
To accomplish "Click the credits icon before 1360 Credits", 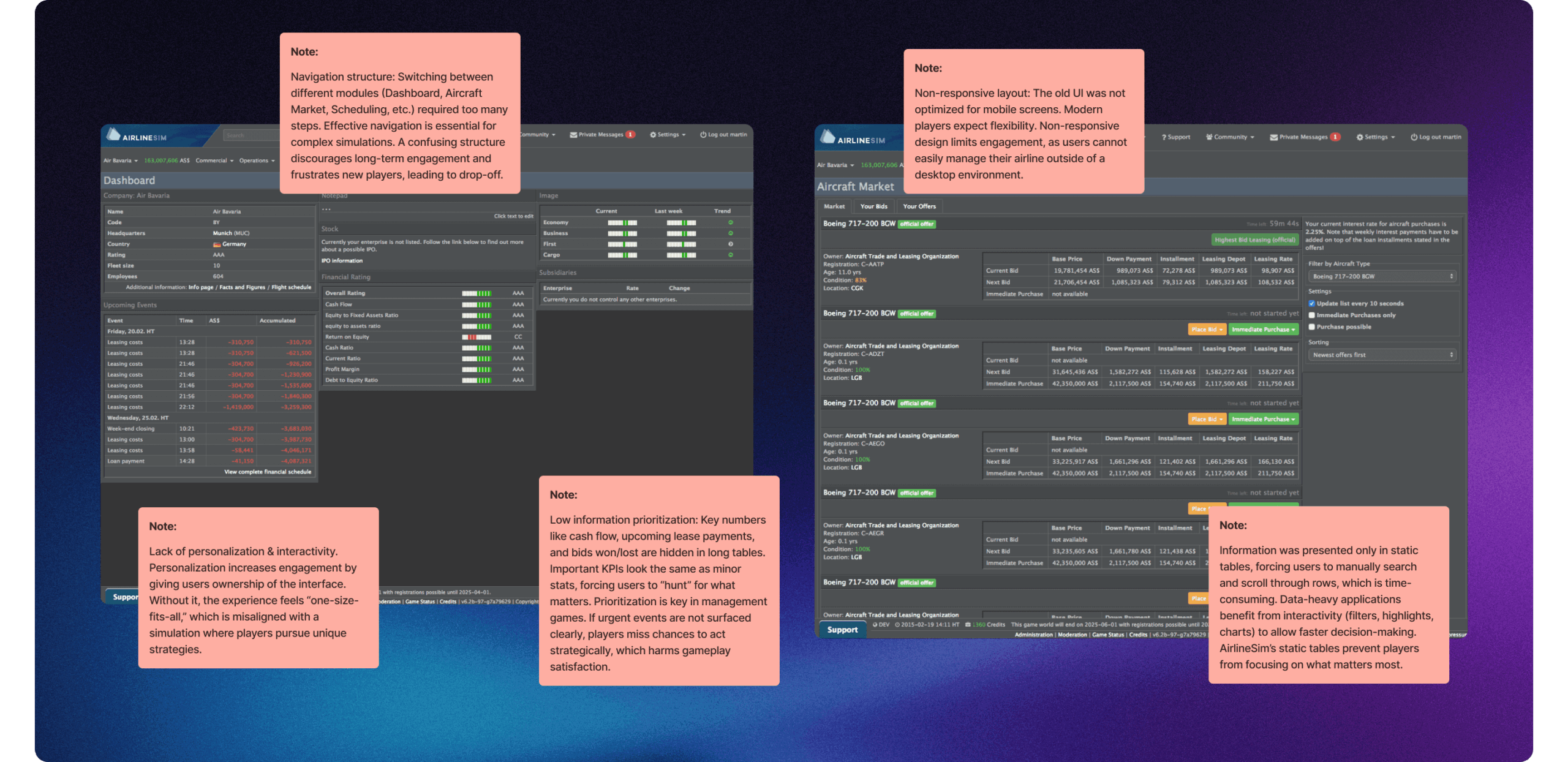I will 968,625.
